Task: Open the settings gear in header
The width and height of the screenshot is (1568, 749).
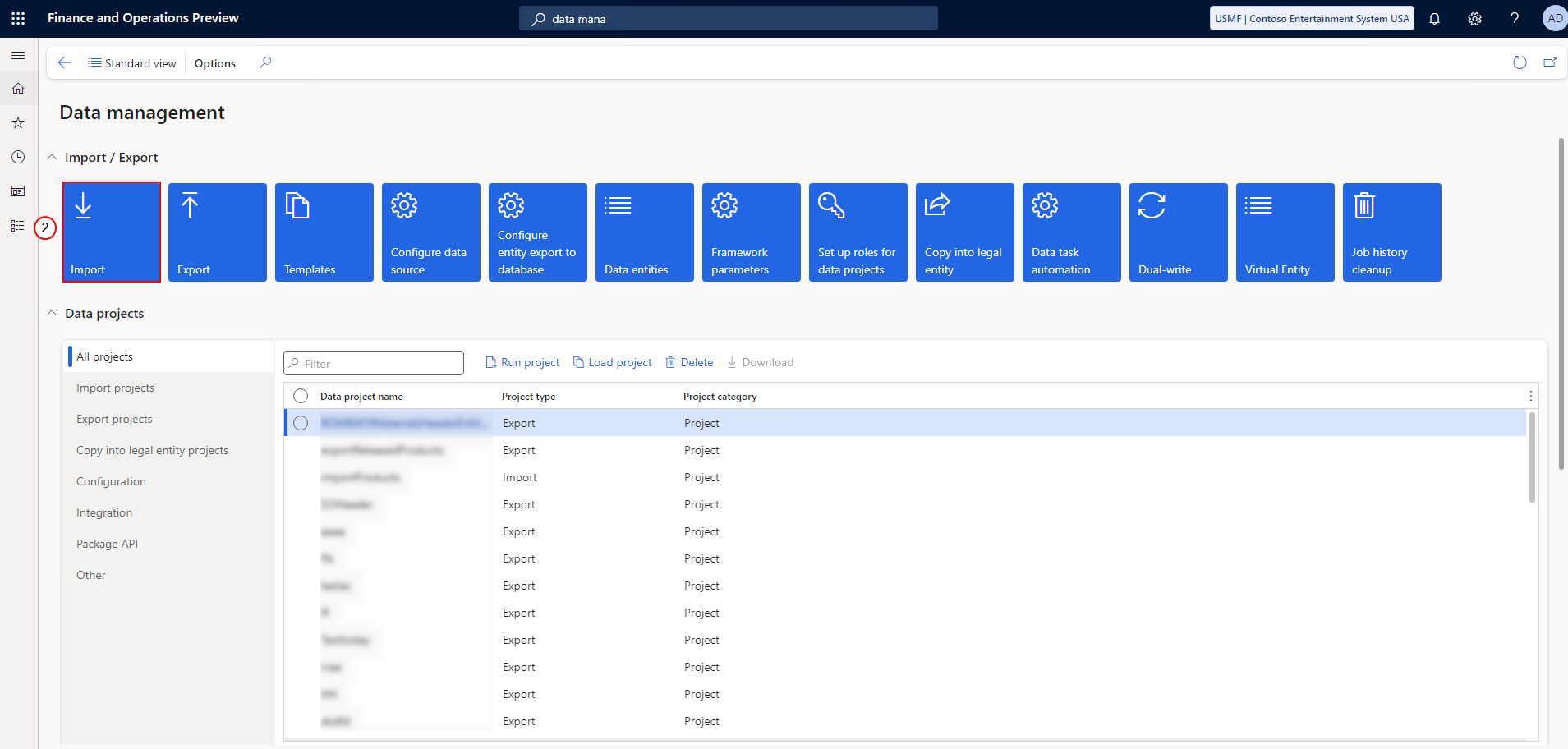Action: pyautogui.click(x=1474, y=18)
